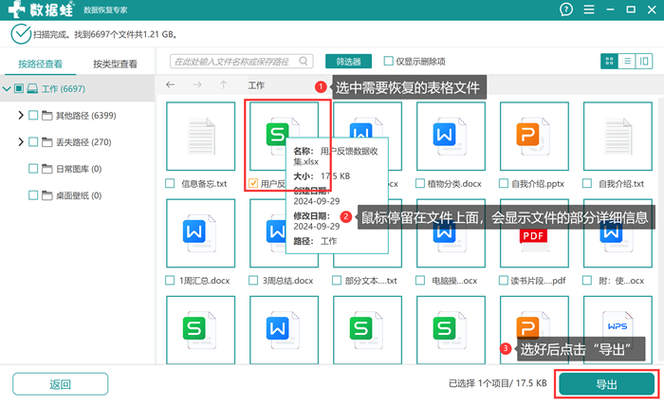This screenshot has height=406, width=664.
Task: Select the WPS file thumbnail in bottom row
Action: tap(617, 330)
